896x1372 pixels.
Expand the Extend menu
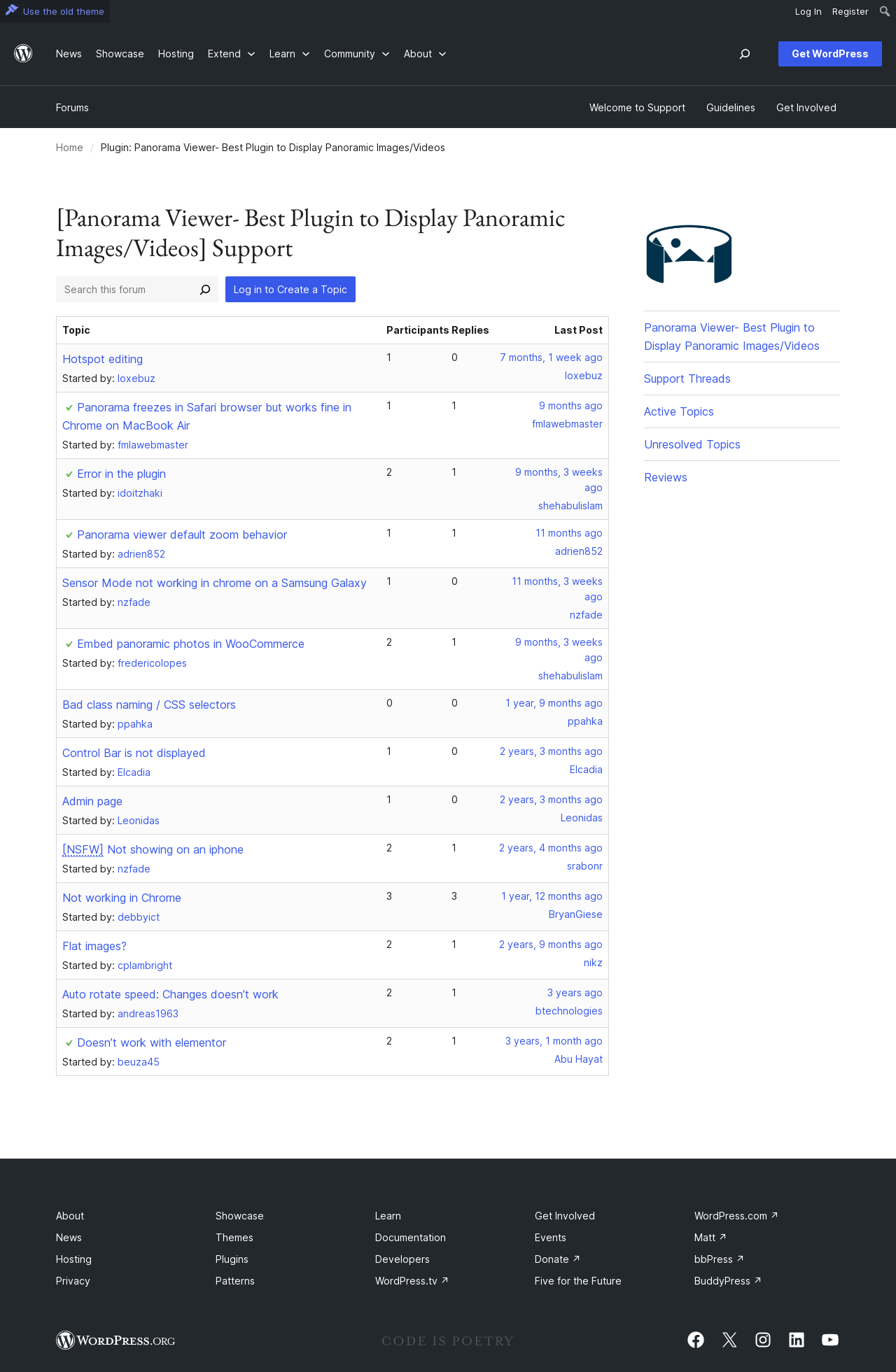(x=232, y=54)
